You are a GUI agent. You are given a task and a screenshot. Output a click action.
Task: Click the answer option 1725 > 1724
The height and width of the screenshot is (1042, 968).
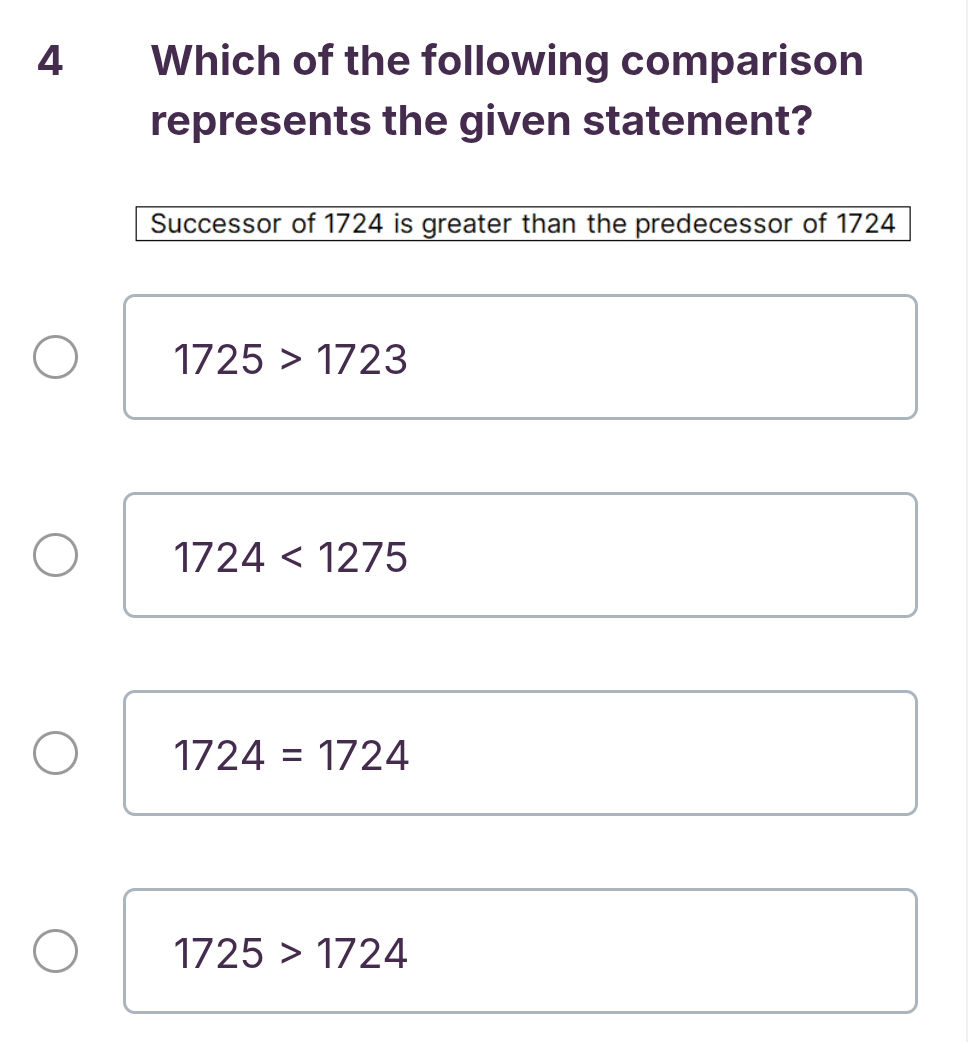click(x=520, y=951)
